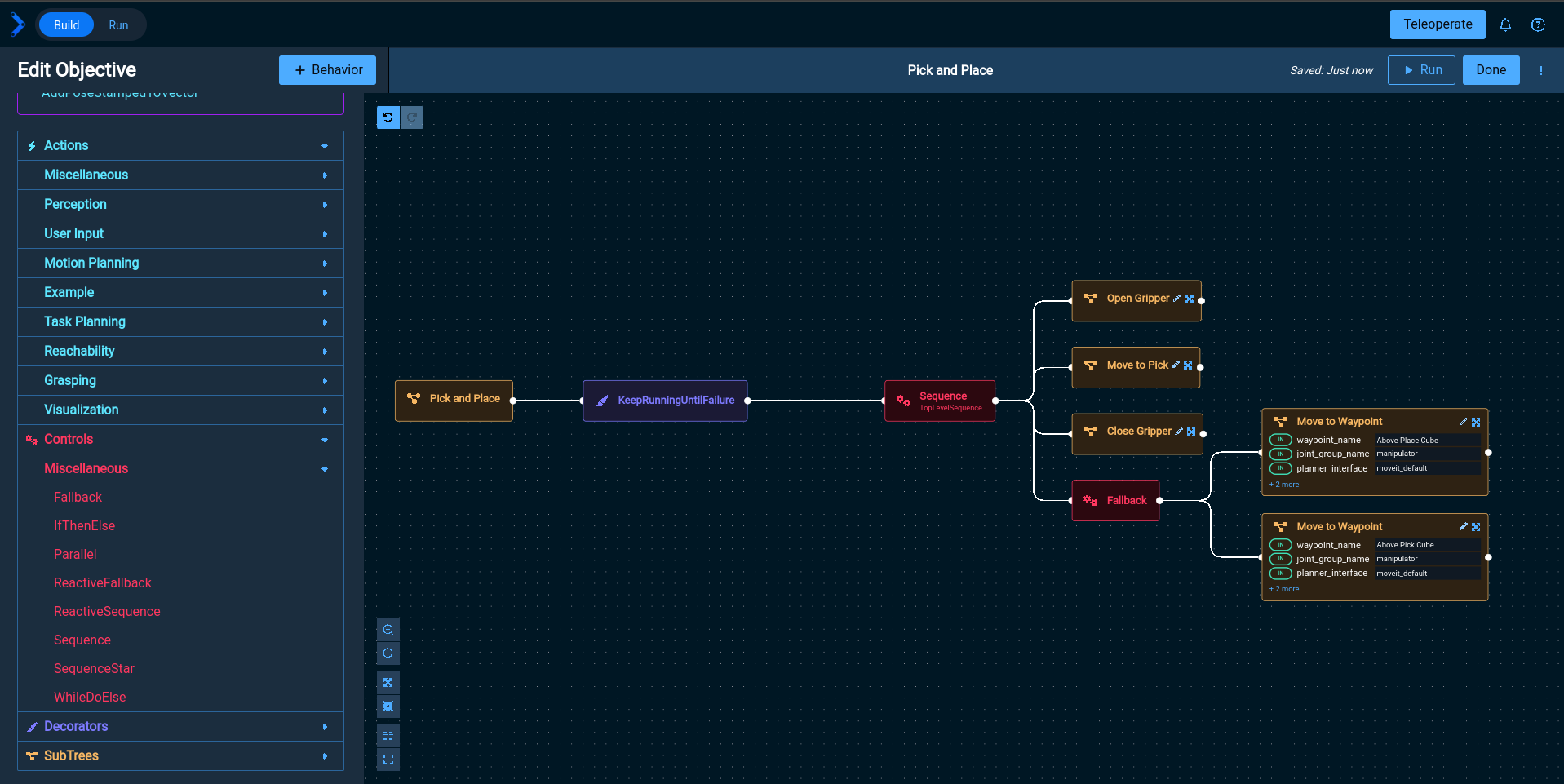Click the auto-layout nodes icon
The height and width of the screenshot is (784, 1564).
[x=388, y=736]
